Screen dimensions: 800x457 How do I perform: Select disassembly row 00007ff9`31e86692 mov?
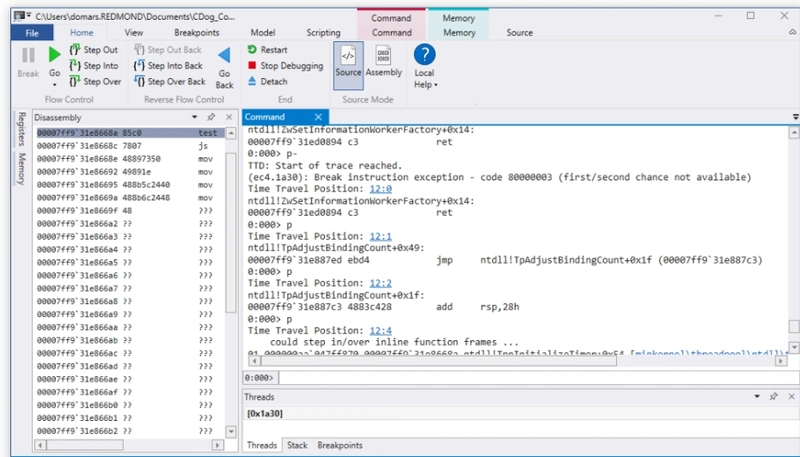[x=130, y=172]
